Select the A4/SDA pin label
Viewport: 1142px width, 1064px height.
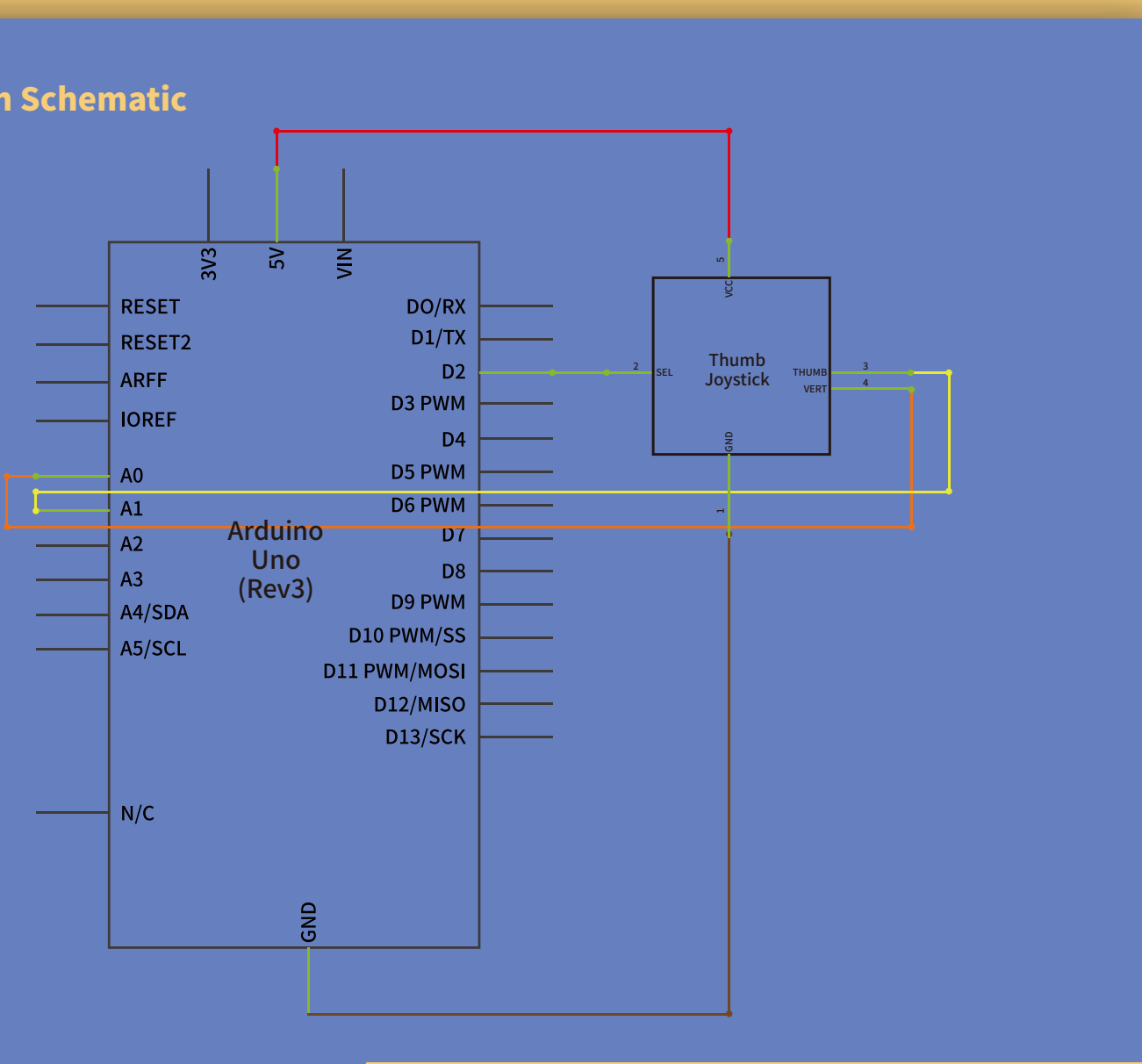(154, 613)
